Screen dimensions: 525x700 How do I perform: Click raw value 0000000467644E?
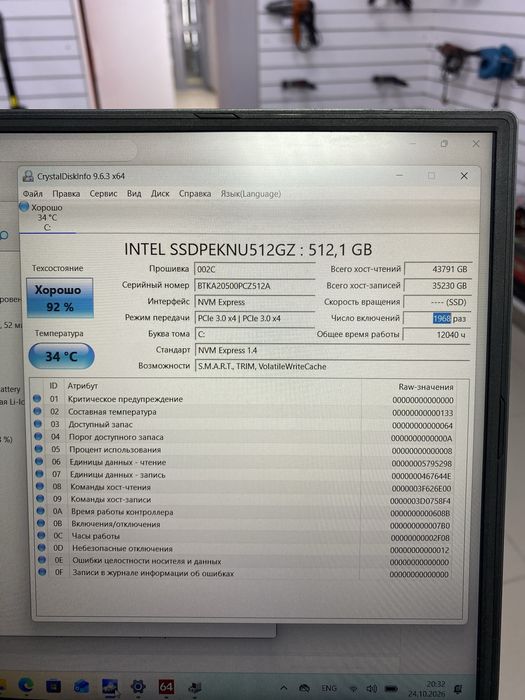(421, 476)
